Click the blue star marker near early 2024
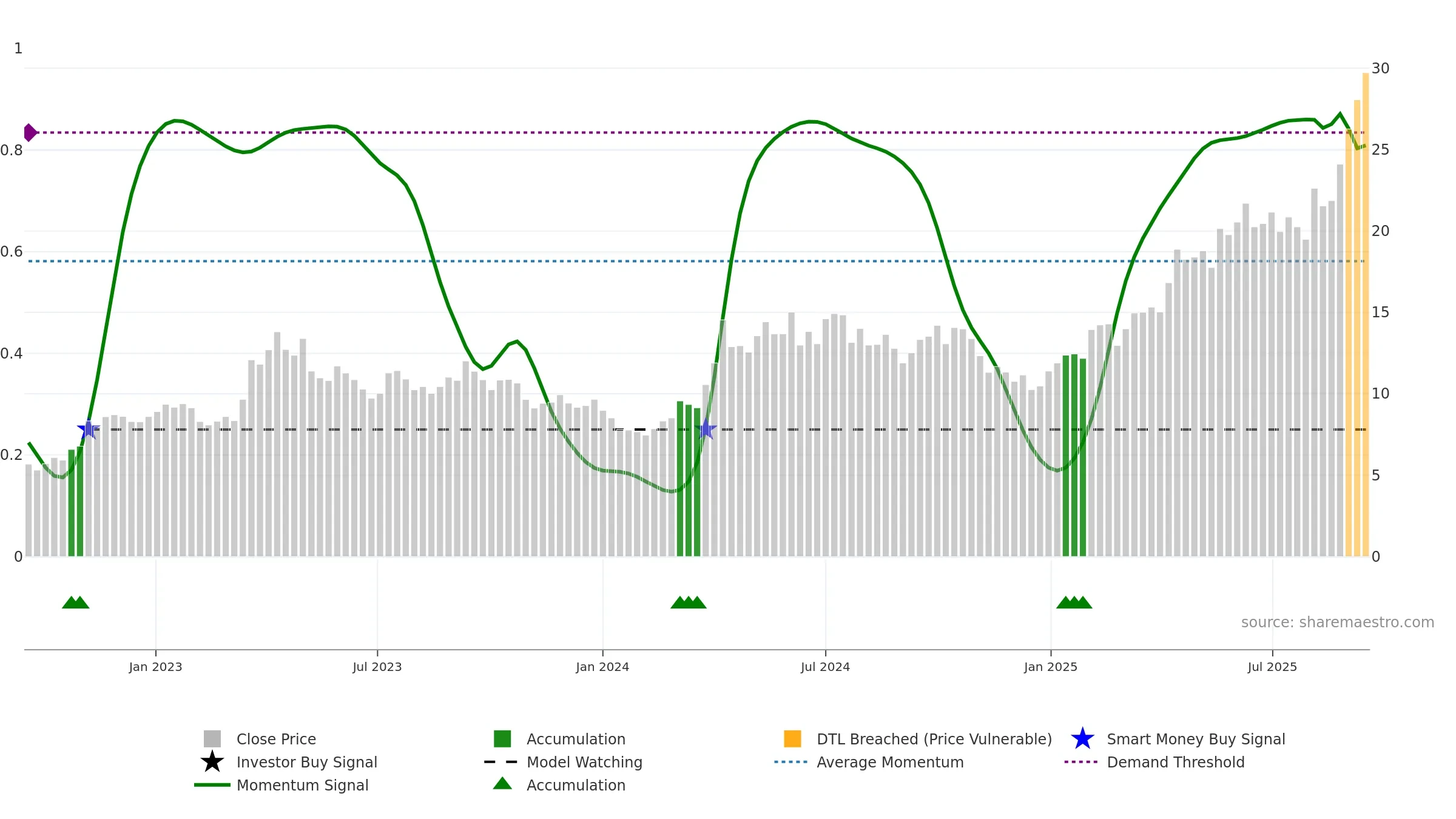The image size is (1456, 819). 706,429
